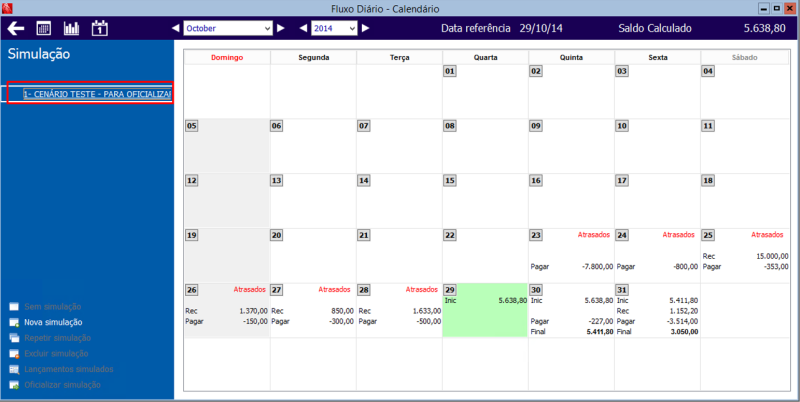This screenshot has width=800, height=402.
Task: Click the Quarta column header
Action: [x=486, y=58]
